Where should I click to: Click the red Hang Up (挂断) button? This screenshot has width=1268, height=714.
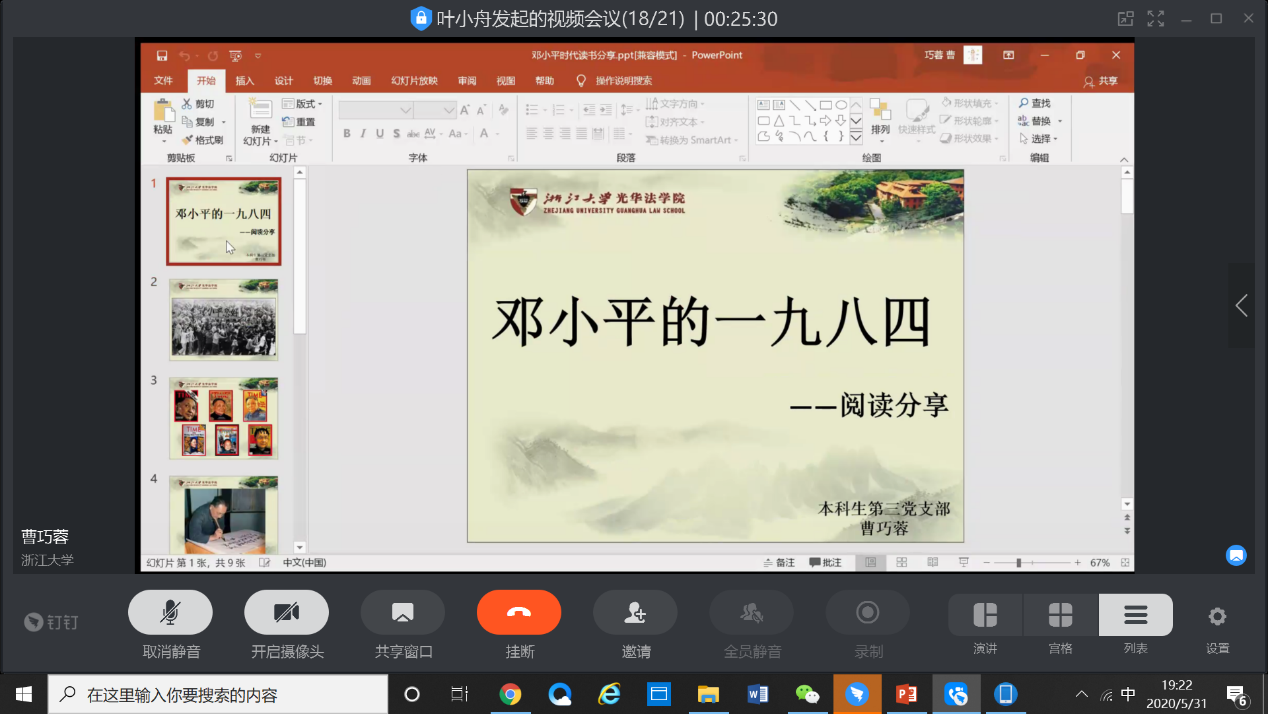[519, 612]
